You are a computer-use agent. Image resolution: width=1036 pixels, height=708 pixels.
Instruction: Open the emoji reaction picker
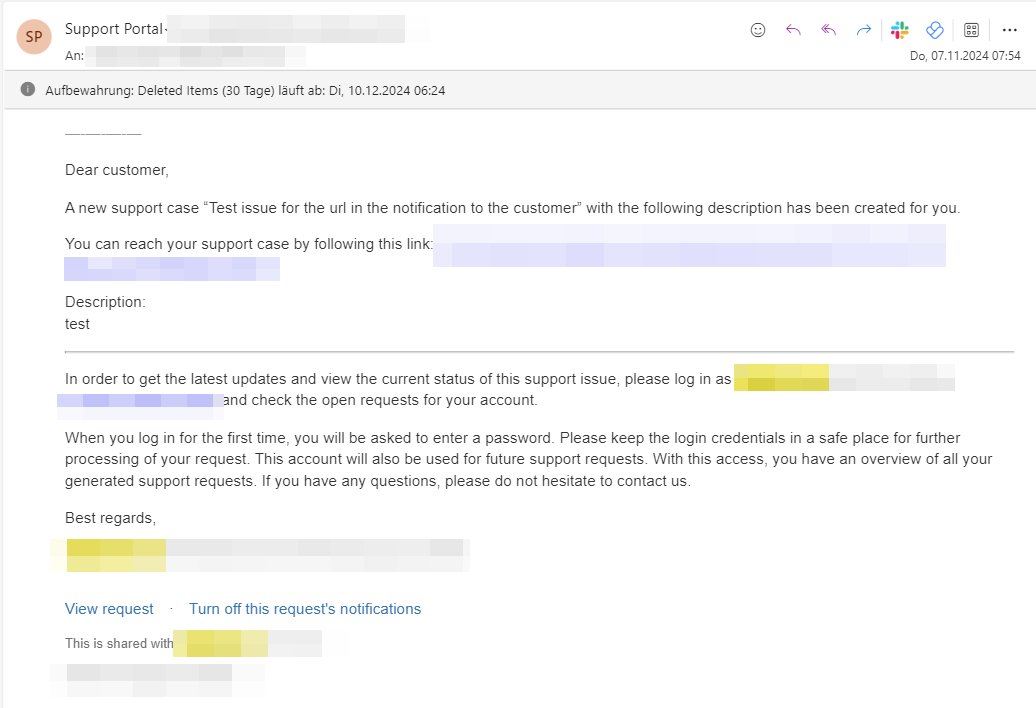[x=758, y=30]
